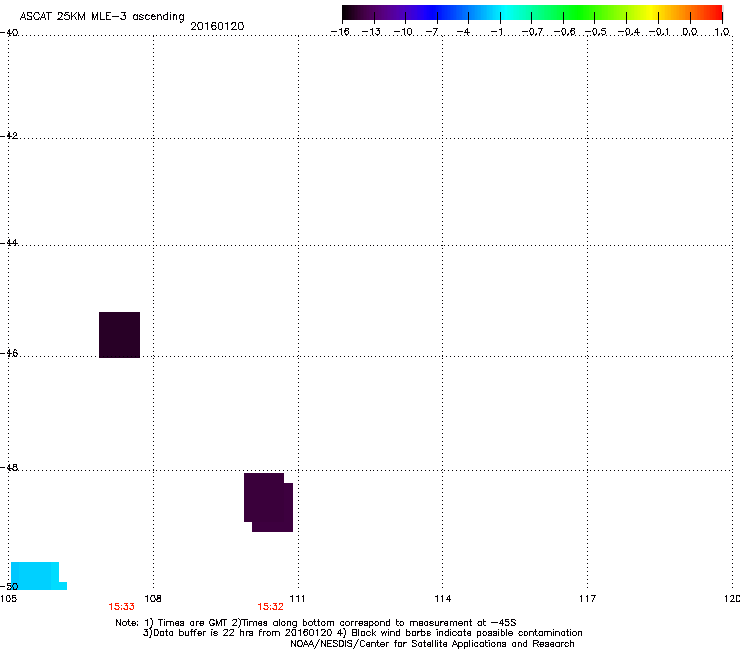Click the longitude label 114
This screenshot has width=740, height=650.
(x=443, y=599)
